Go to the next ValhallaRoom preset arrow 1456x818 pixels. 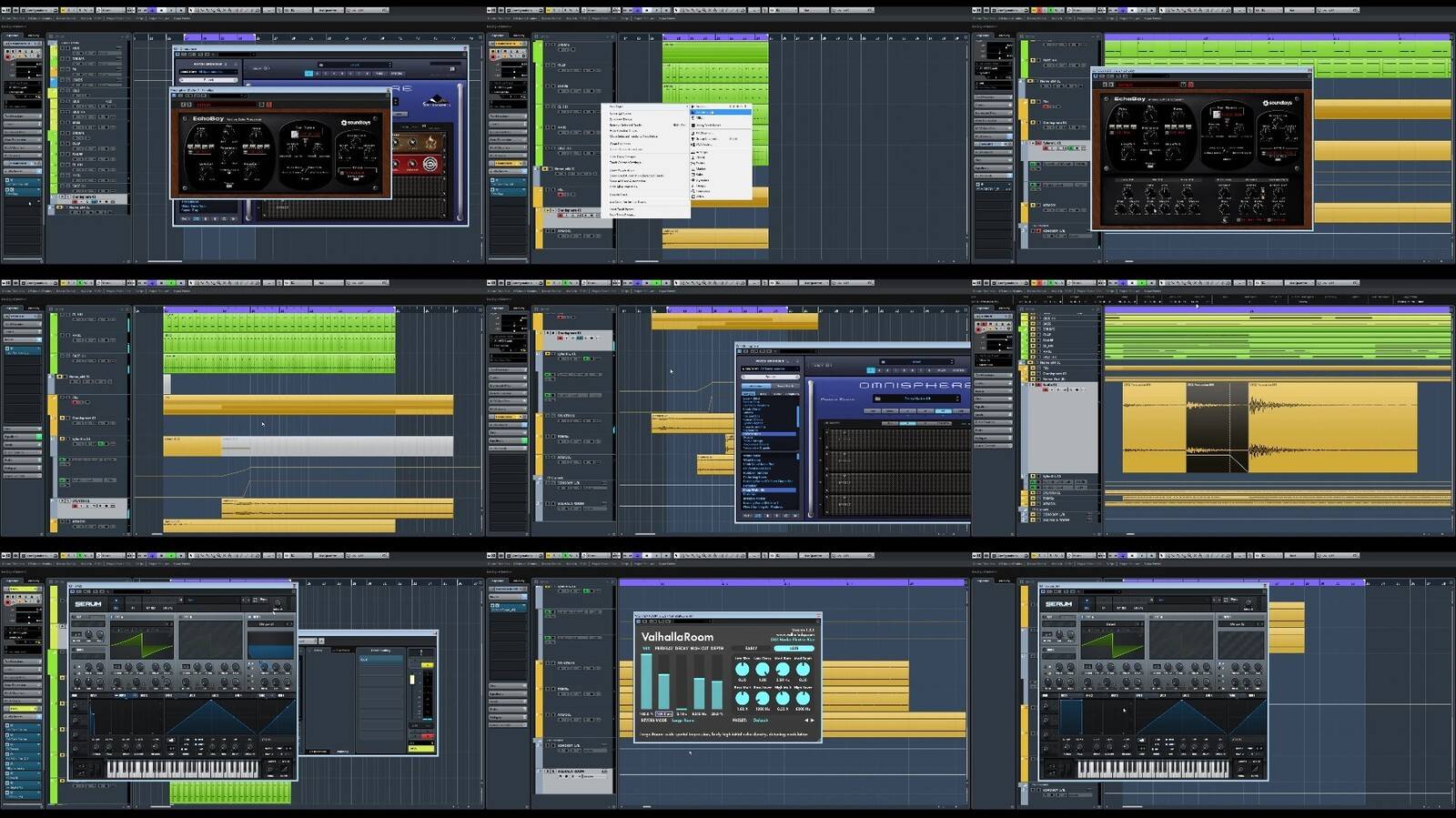(813, 720)
